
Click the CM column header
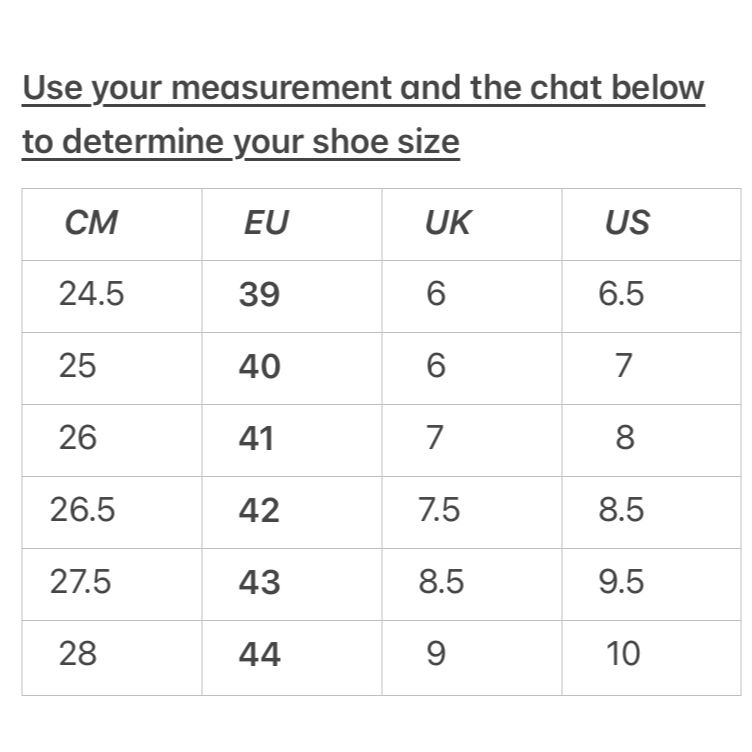click(x=112, y=224)
